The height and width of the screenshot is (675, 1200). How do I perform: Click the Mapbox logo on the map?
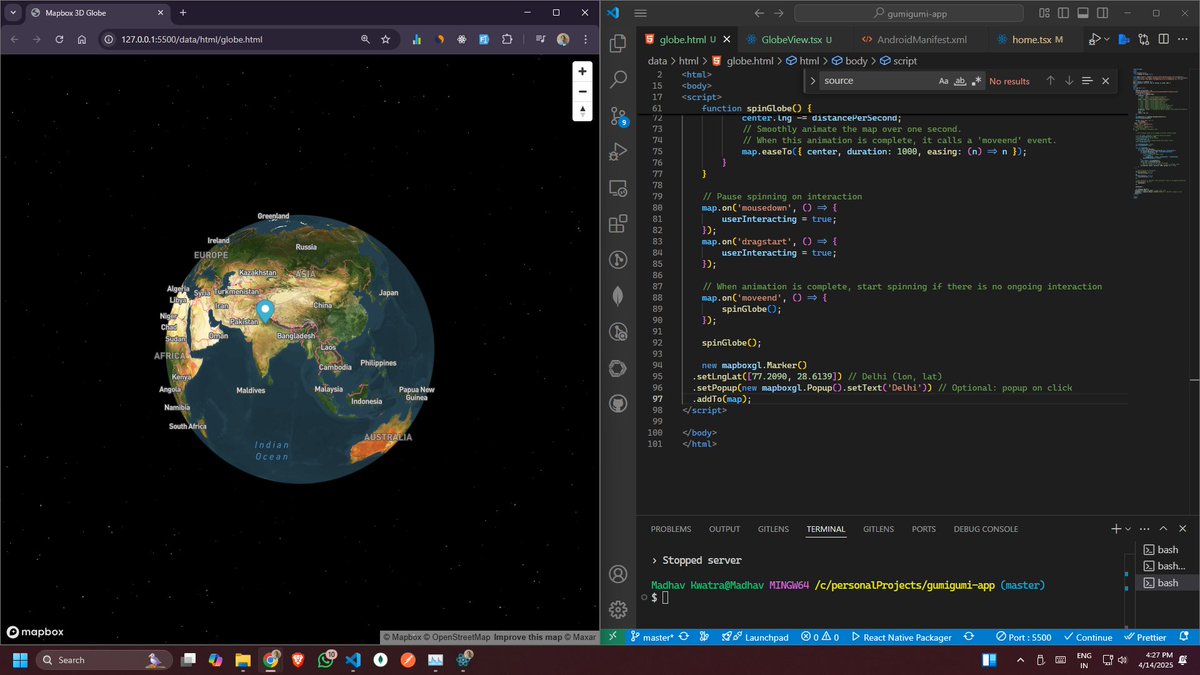pyautogui.click(x=35, y=632)
